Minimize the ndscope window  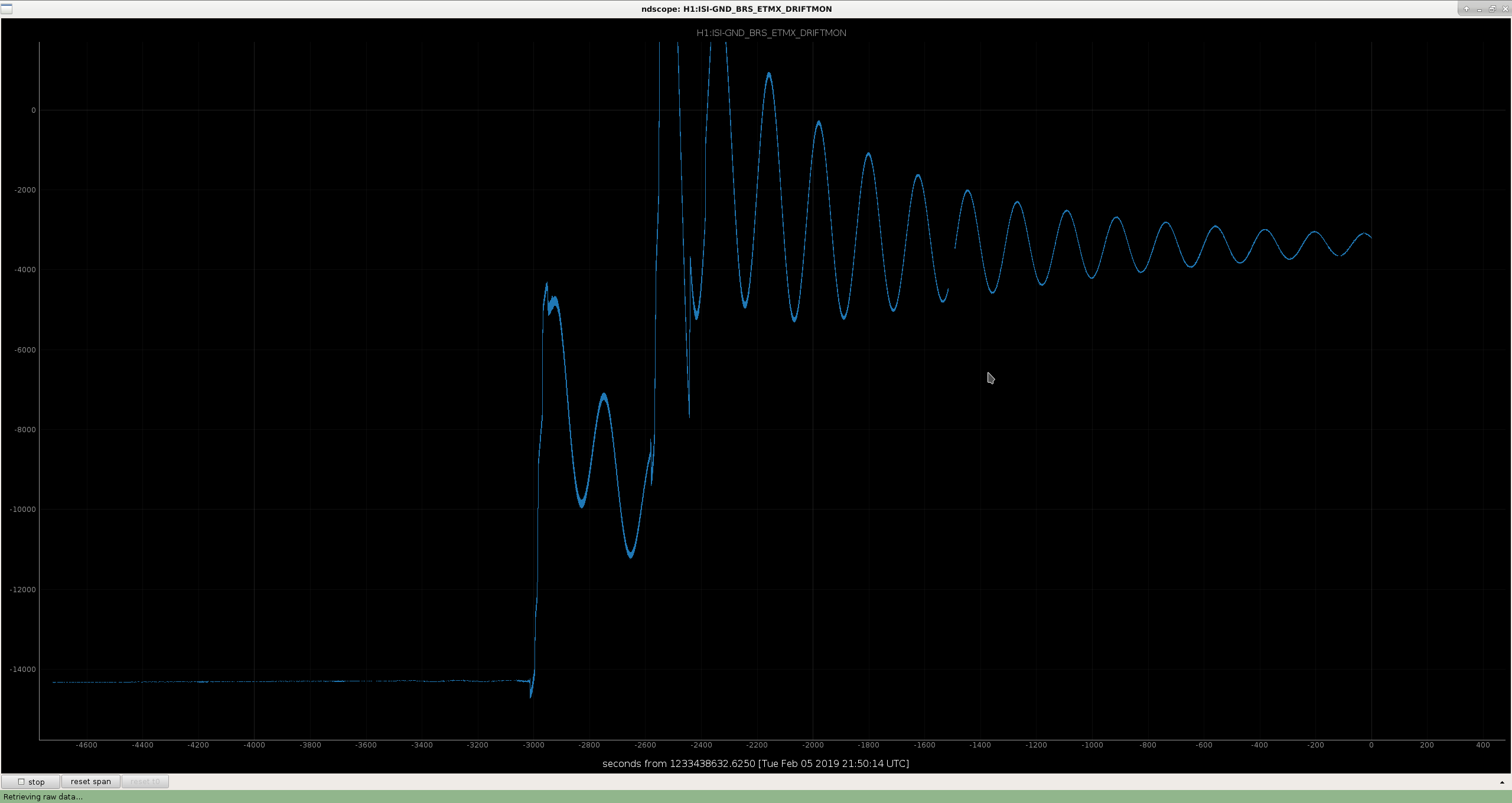pyautogui.click(x=1480, y=9)
